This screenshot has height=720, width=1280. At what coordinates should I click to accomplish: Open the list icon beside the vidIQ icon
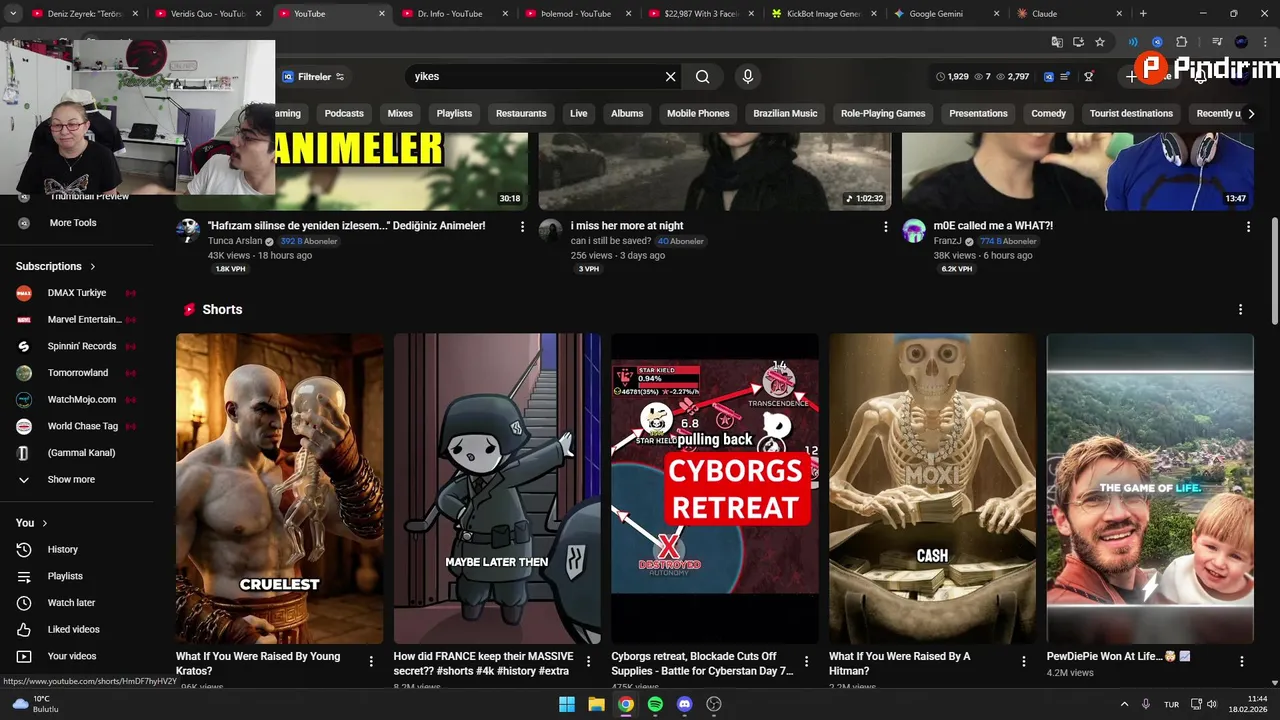[x=1066, y=76]
